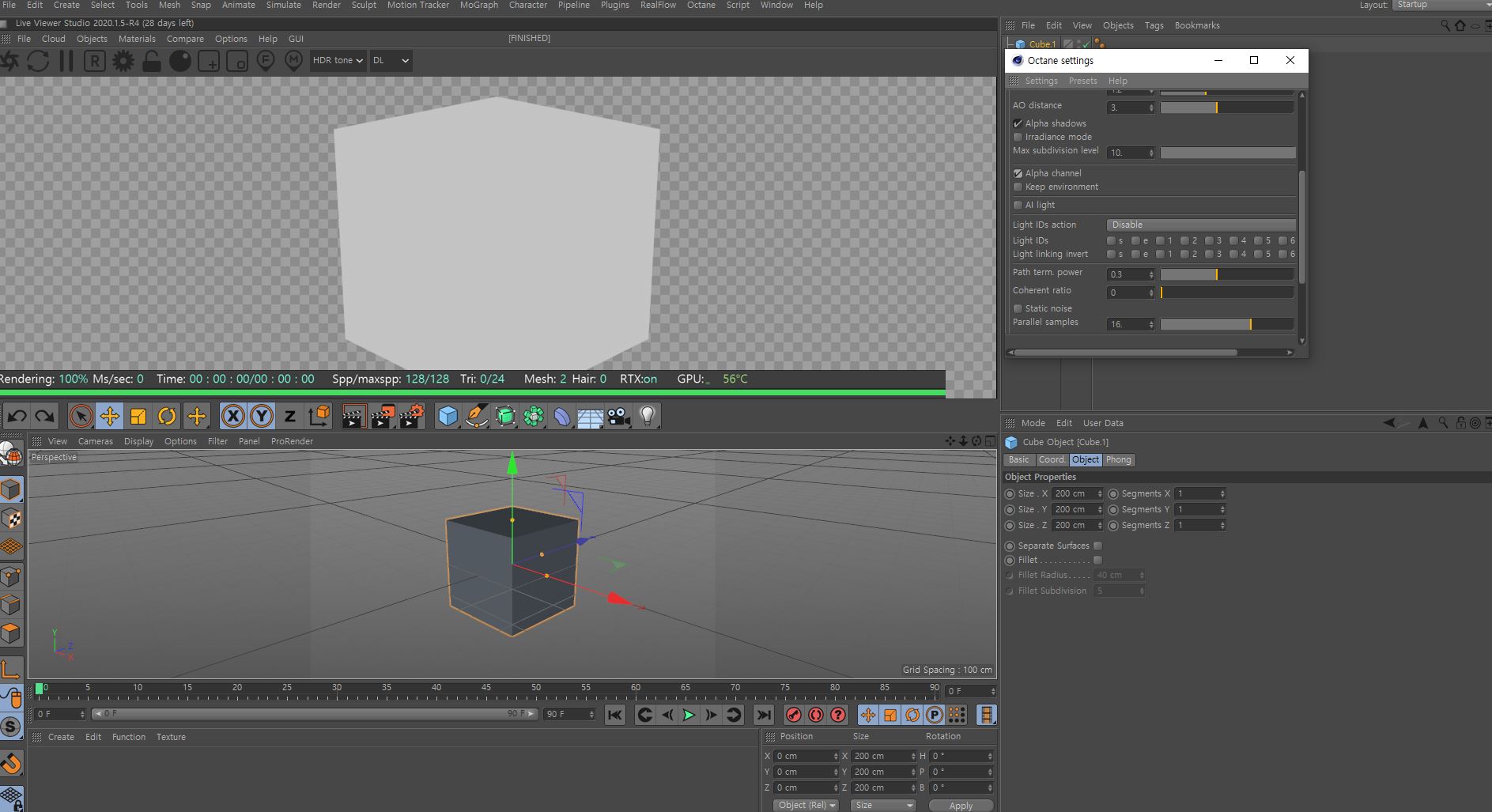Viewport: 1492px width, 812px height.
Task: Go to end of animation
Action: pos(763,715)
